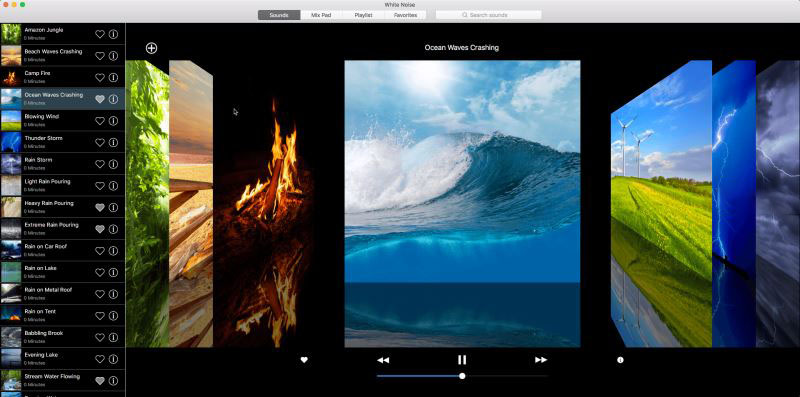Click the Search sounds field
The image size is (800, 397).
(x=488, y=15)
